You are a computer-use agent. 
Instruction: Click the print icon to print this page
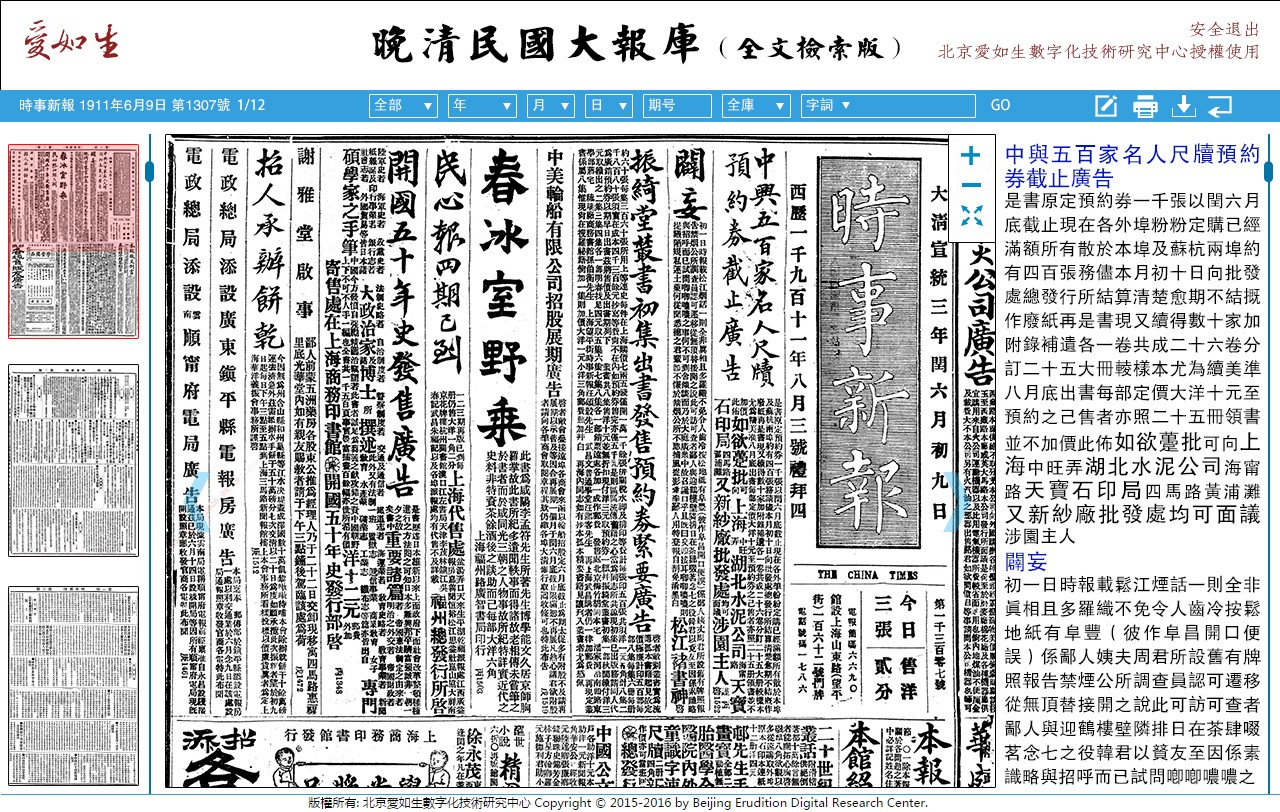click(1144, 105)
